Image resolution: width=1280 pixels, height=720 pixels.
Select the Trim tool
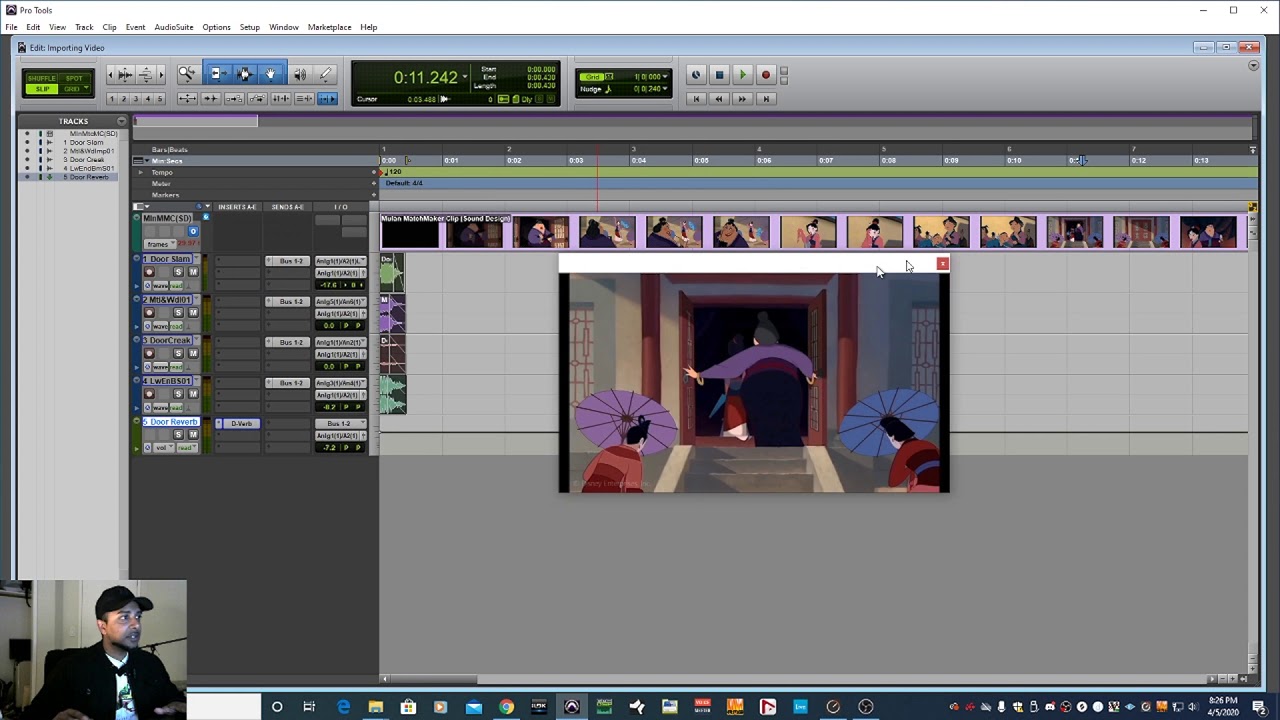217,74
